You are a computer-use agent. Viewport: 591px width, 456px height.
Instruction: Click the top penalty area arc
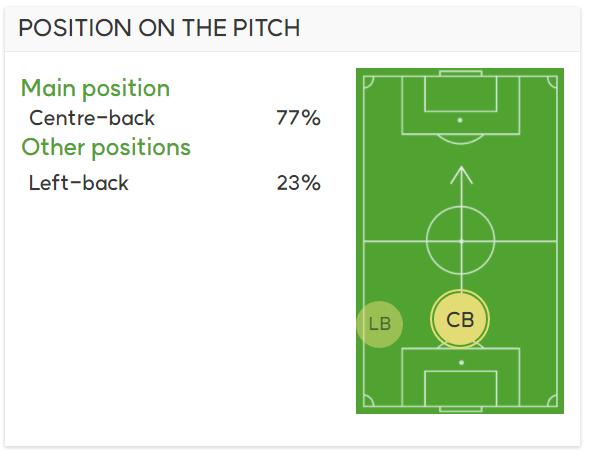pos(461,139)
